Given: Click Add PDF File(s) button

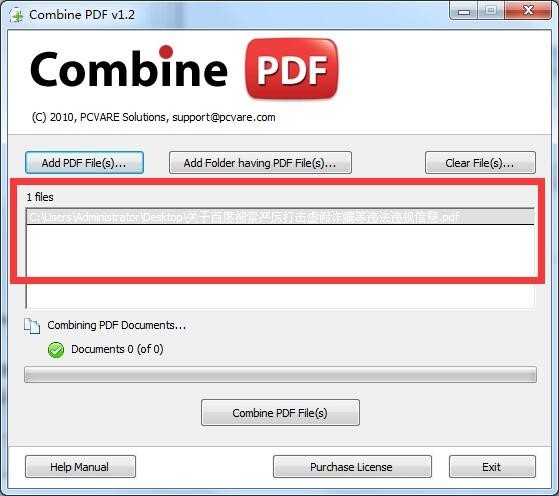Looking at the screenshot, I should coord(84,163).
